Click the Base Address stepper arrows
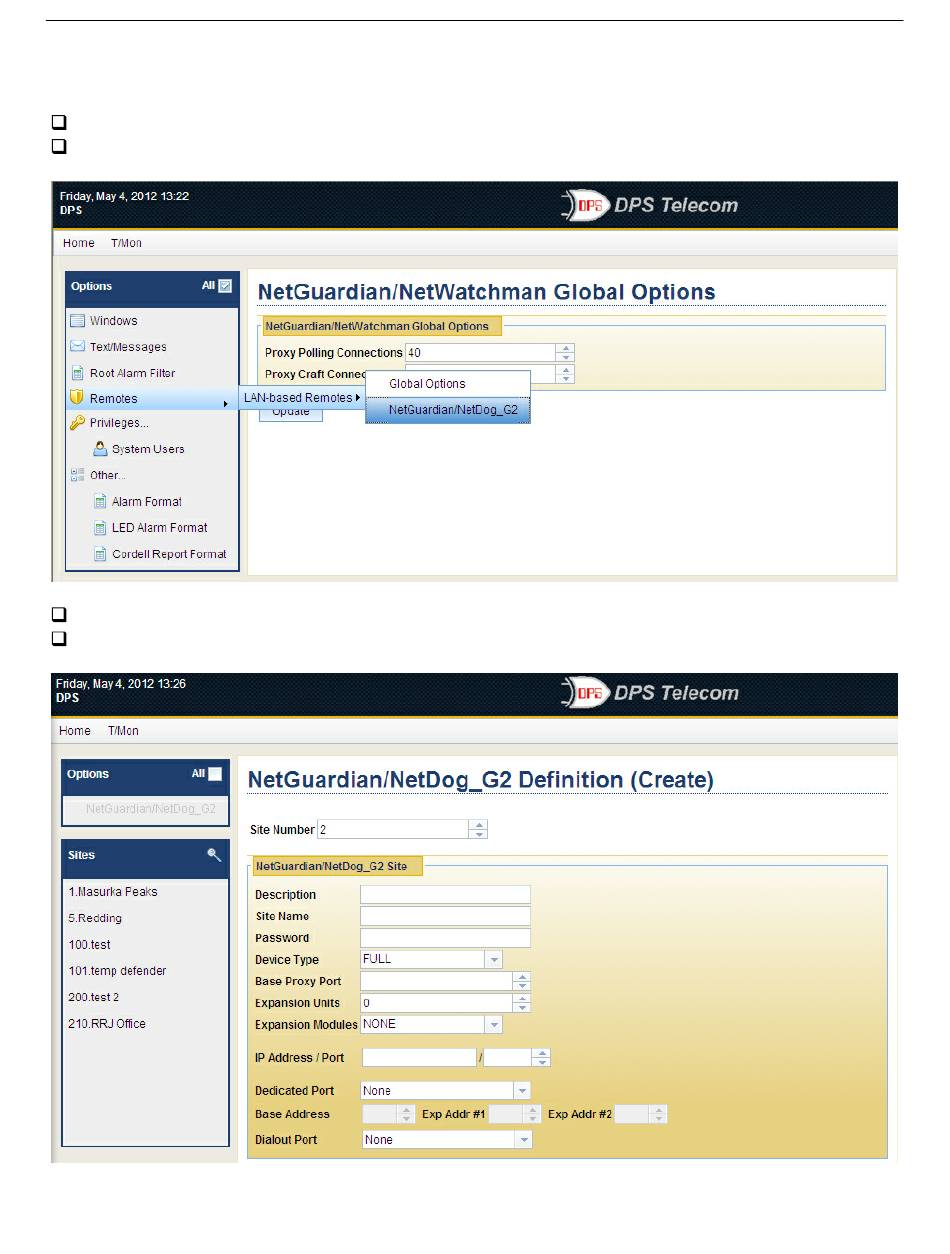The image size is (950, 1254). click(x=407, y=1114)
